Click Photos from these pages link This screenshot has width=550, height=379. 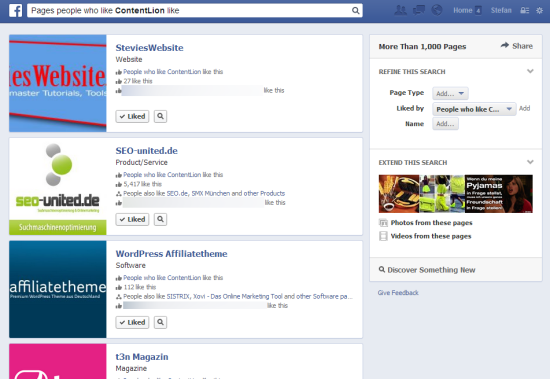pyautogui.click(x=431, y=223)
